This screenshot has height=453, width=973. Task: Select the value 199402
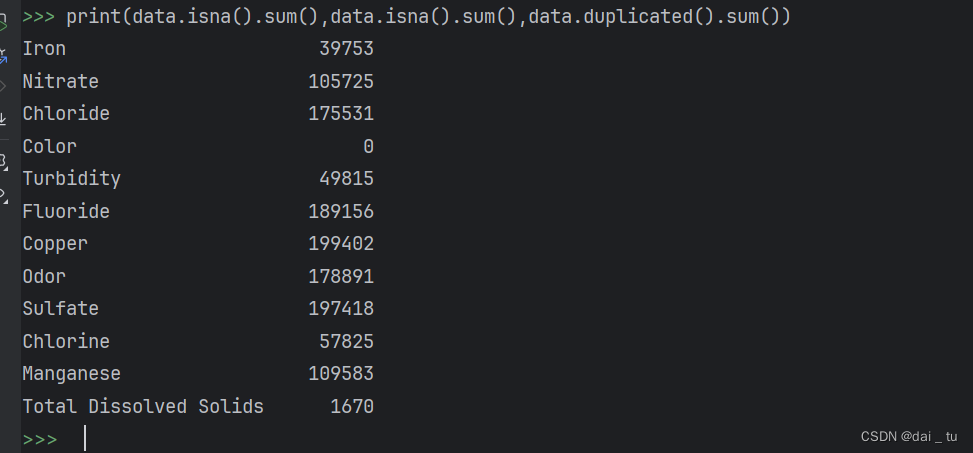tap(341, 244)
